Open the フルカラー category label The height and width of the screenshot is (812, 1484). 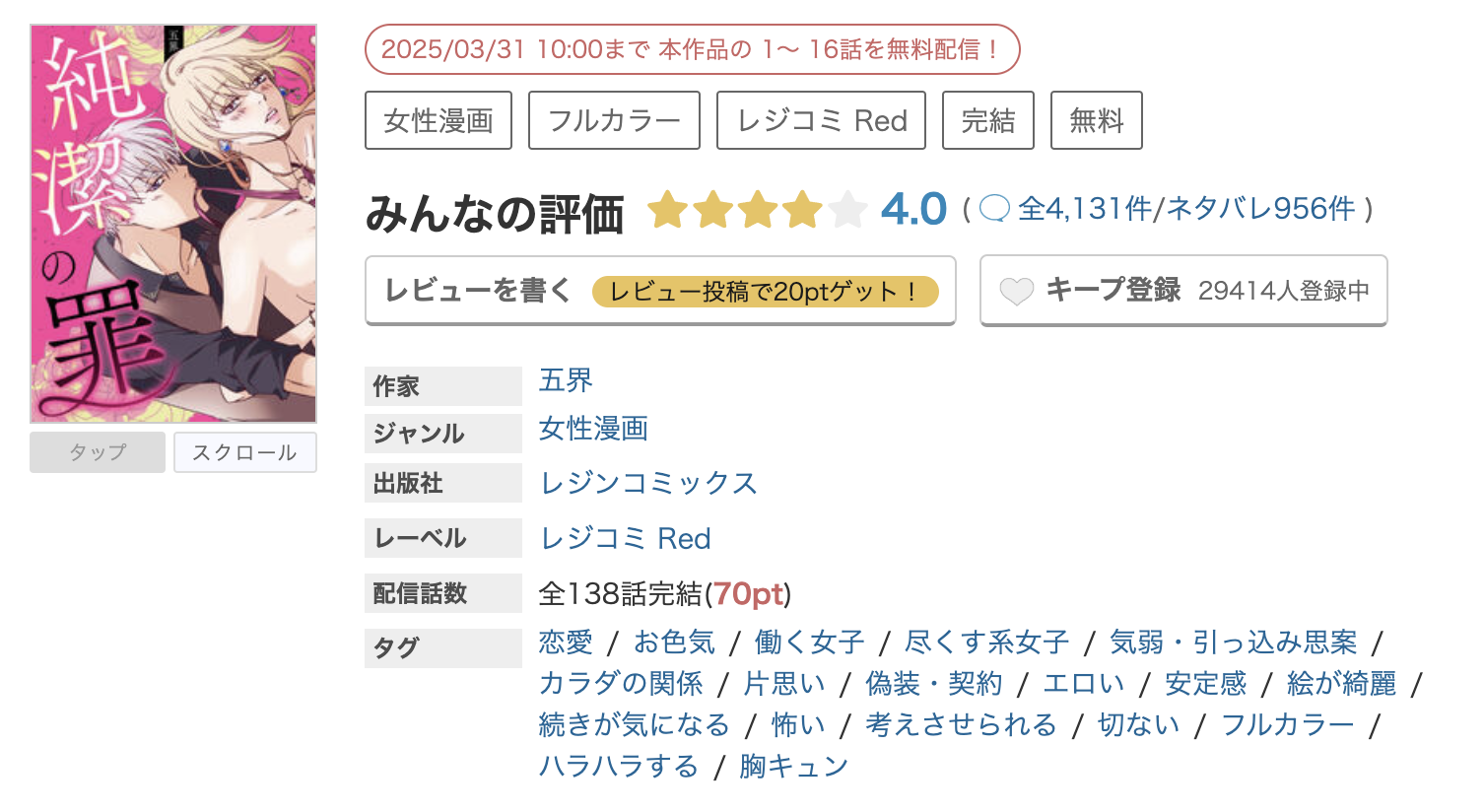tap(613, 119)
